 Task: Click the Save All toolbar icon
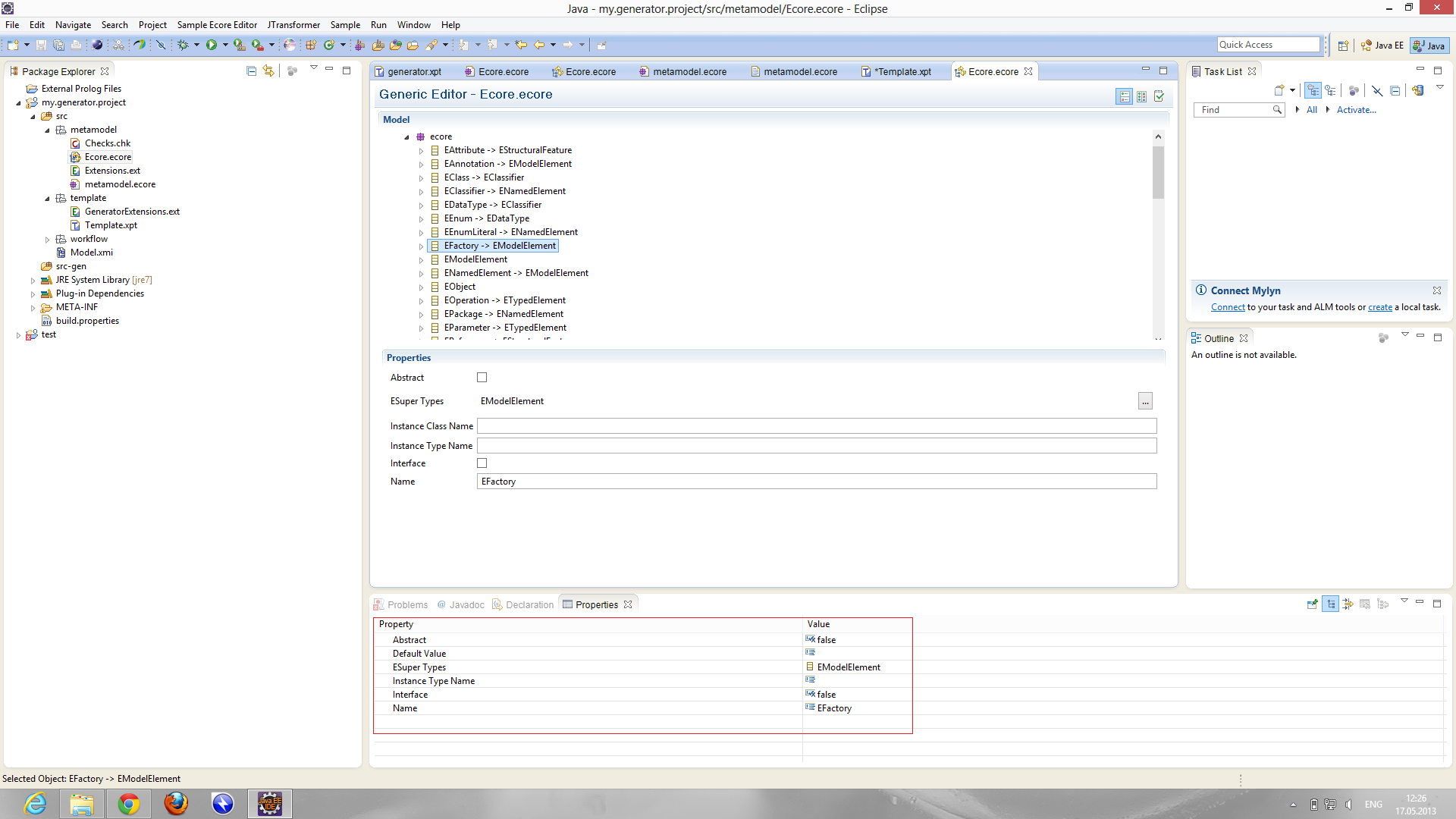pyautogui.click(x=58, y=45)
